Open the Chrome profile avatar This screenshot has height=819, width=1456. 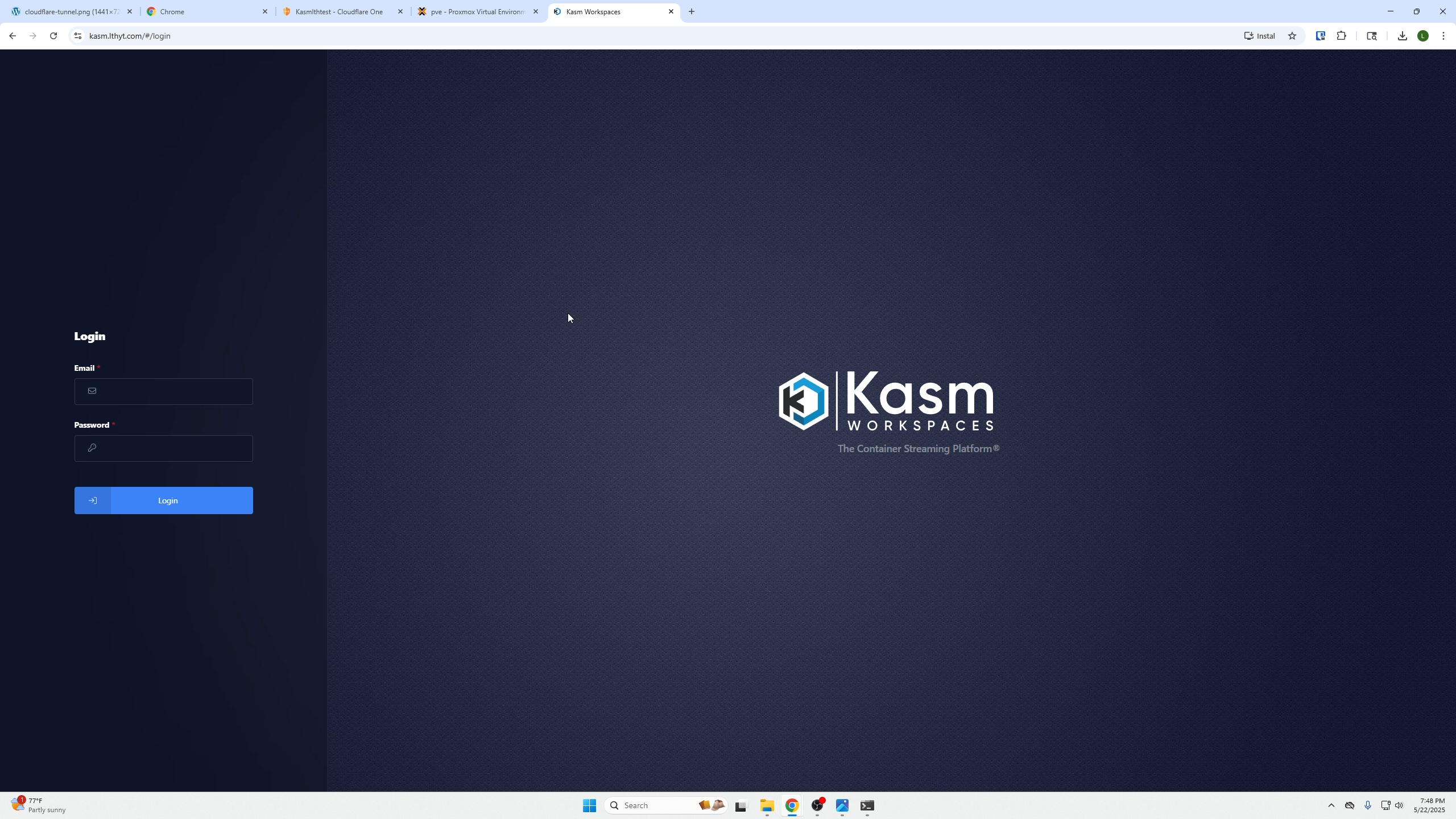pos(1423,36)
